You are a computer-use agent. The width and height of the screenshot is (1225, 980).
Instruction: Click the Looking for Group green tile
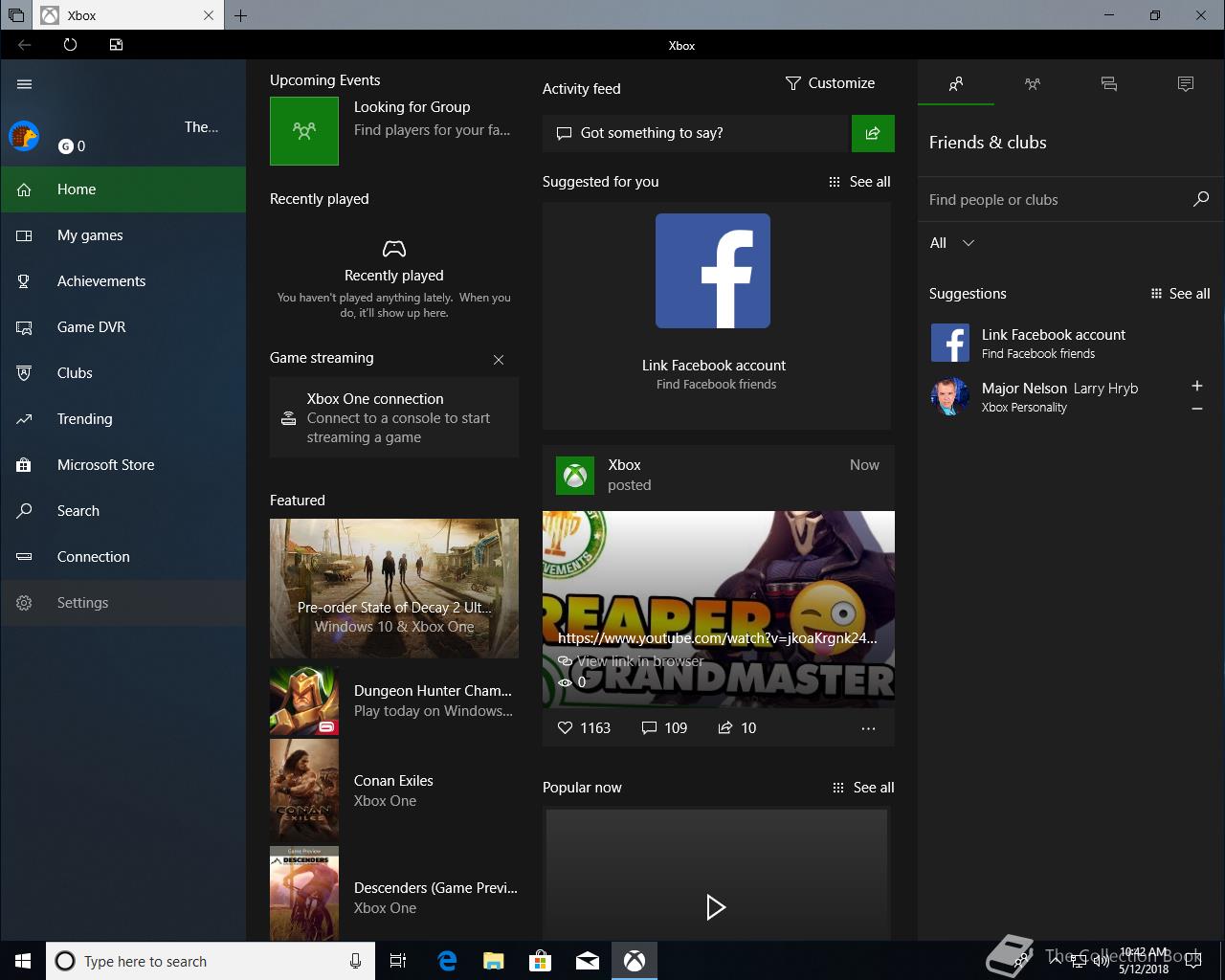tap(304, 131)
